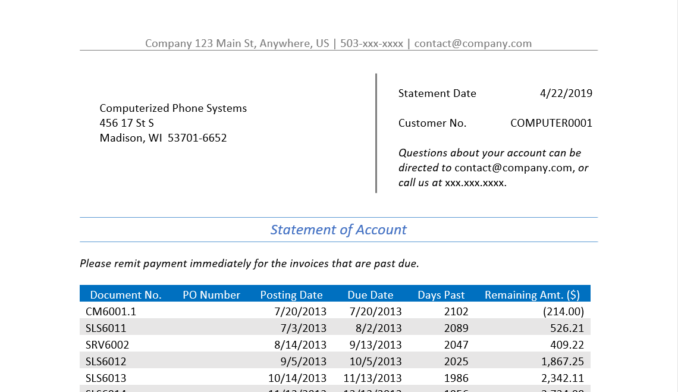Select remaining amount 2,342.11
The height and width of the screenshot is (392, 678).
click(x=563, y=378)
